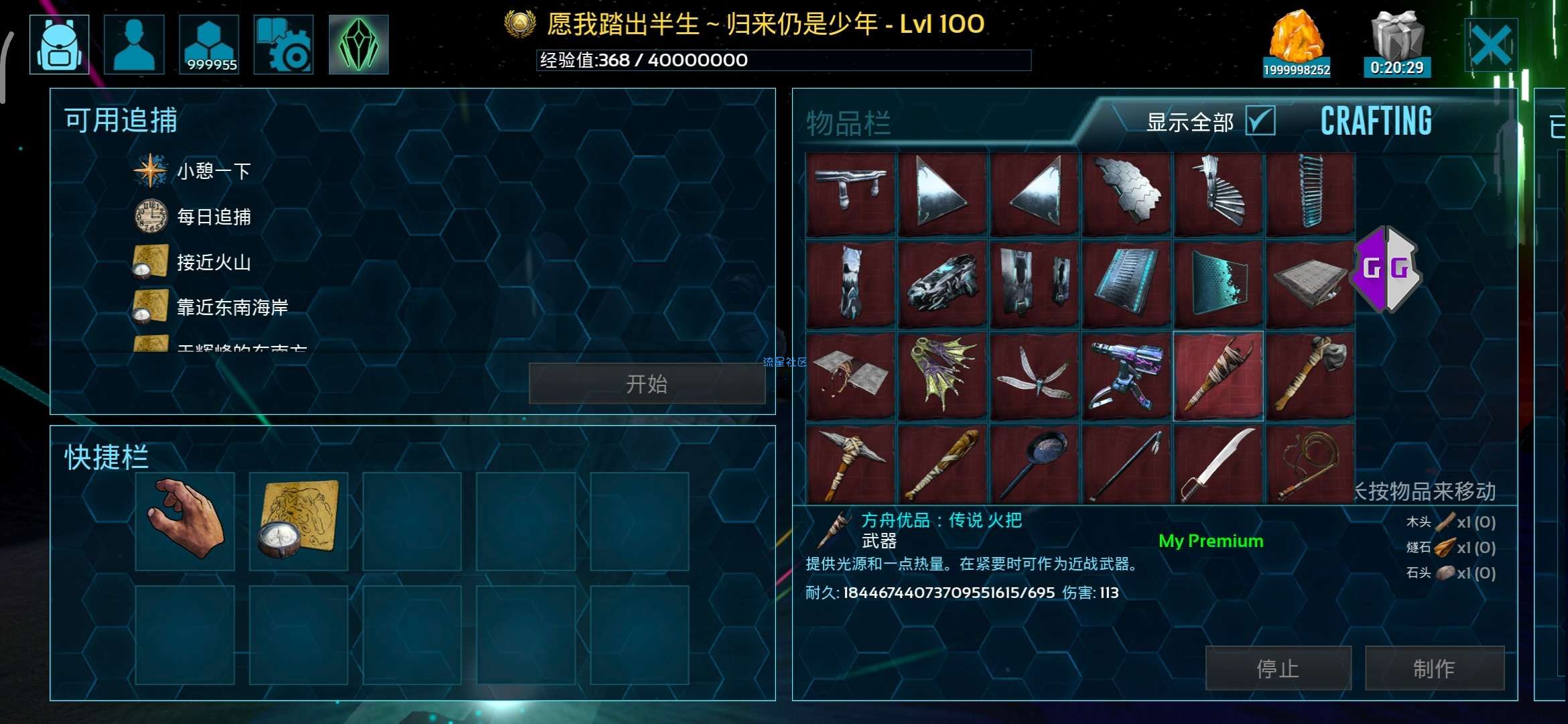Screen dimensions: 1568x724
Task: Click the 制作 craft button
Action: (1435, 668)
